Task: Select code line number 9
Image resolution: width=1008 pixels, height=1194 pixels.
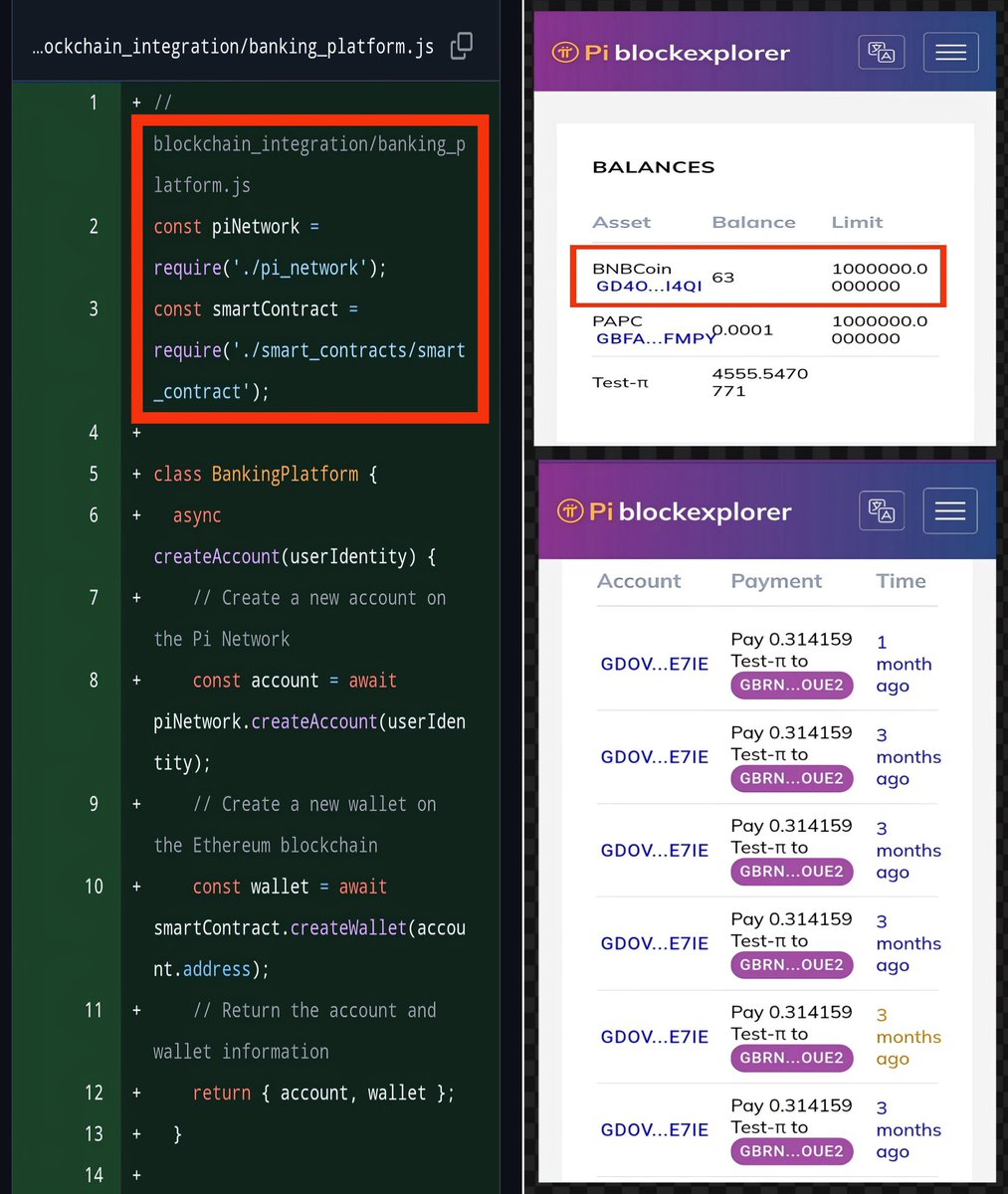Action: 94,804
